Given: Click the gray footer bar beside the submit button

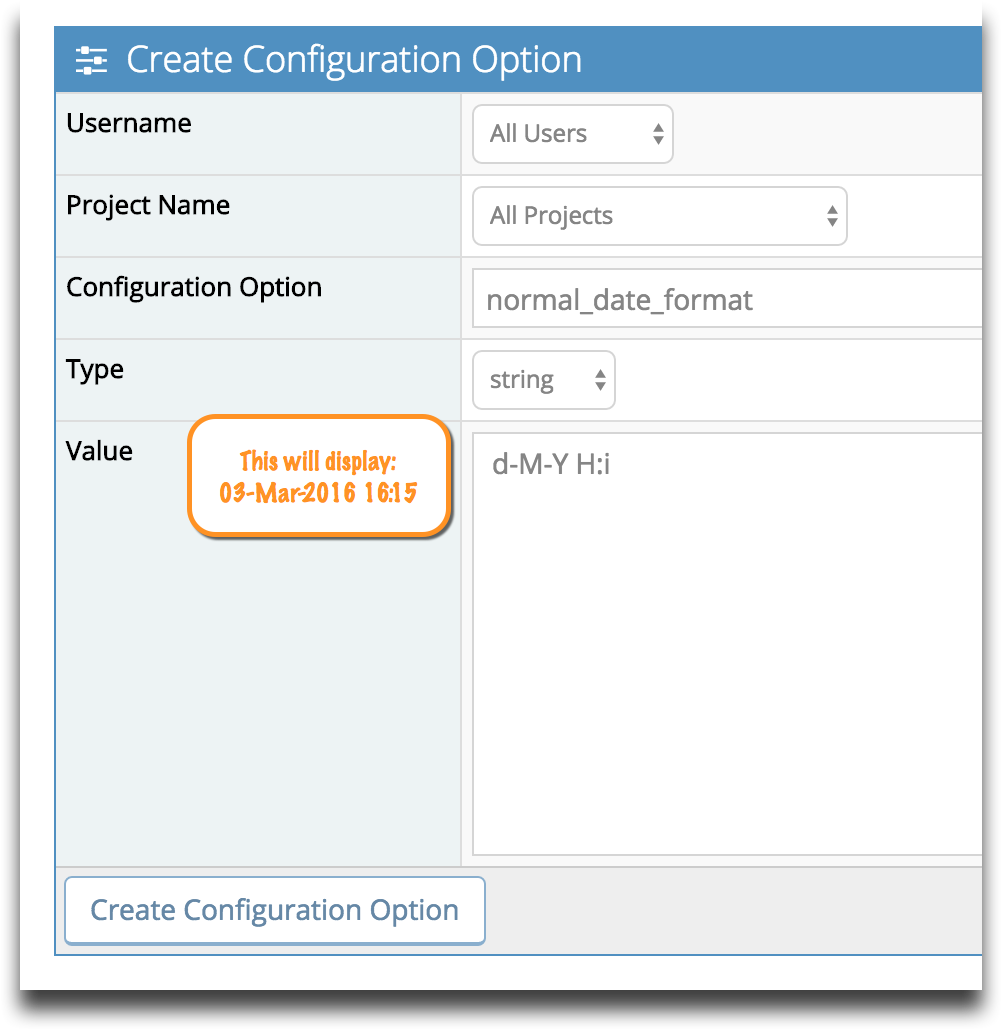Looking at the screenshot, I should coord(733,910).
